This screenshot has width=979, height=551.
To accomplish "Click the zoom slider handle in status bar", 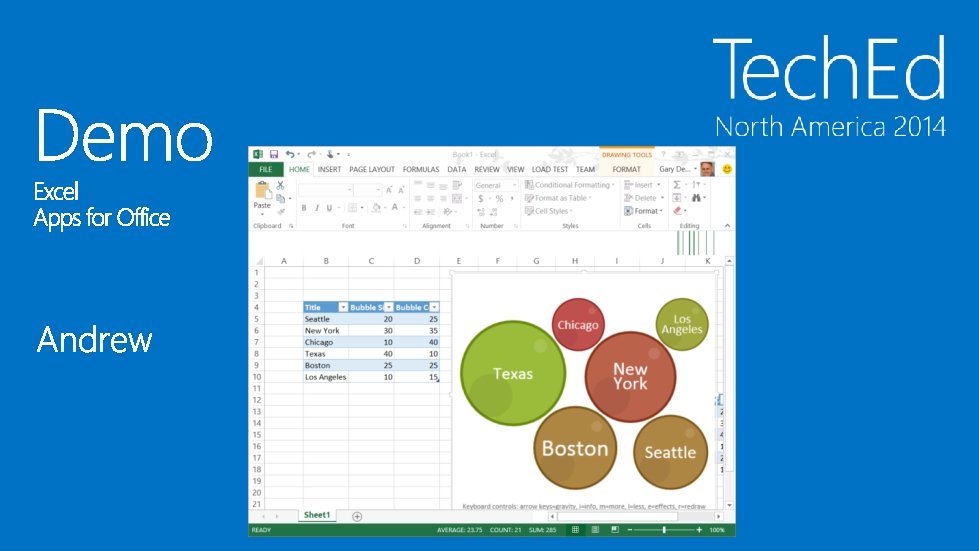I will tap(664, 530).
